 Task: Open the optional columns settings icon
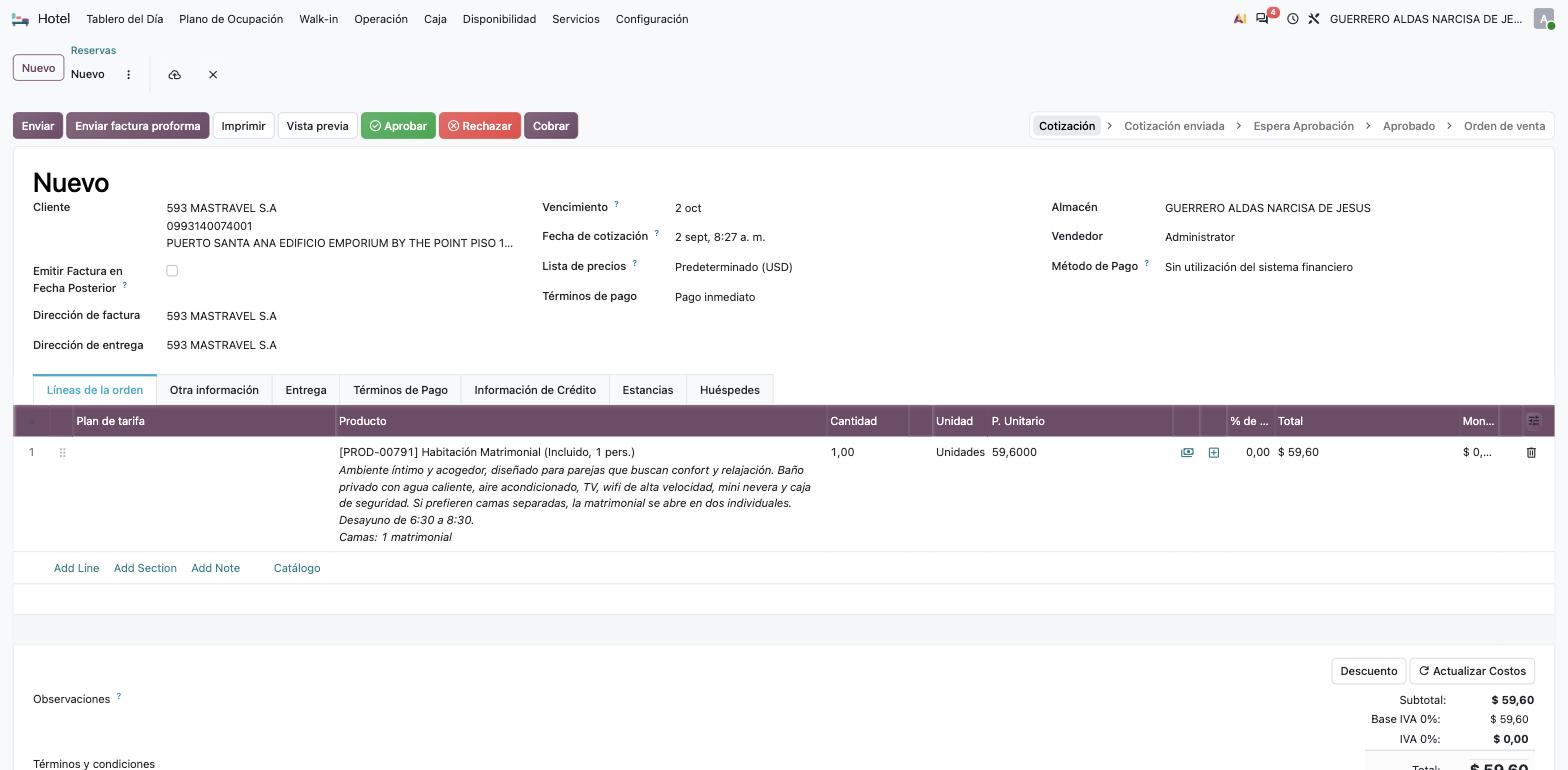(1534, 421)
